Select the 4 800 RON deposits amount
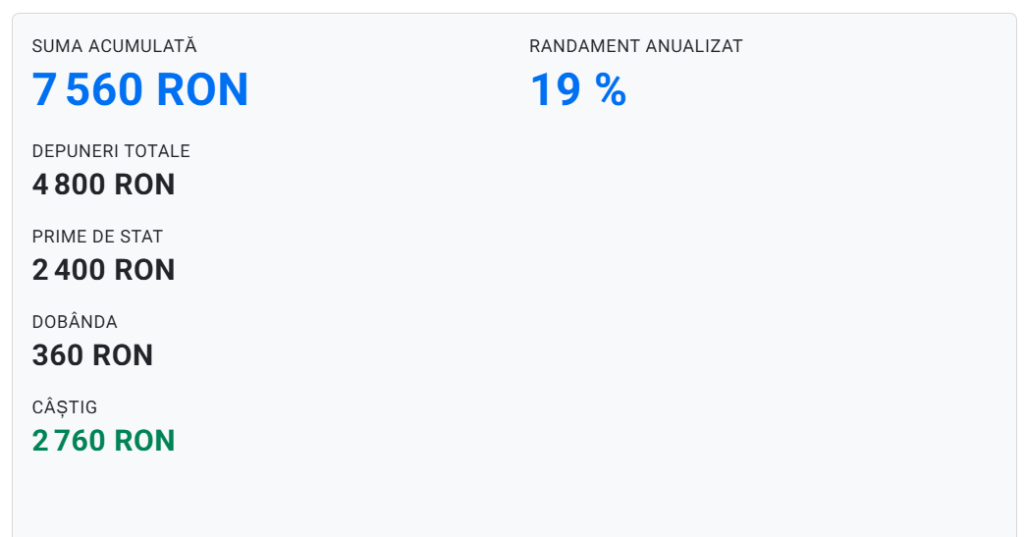 [103, 185]
